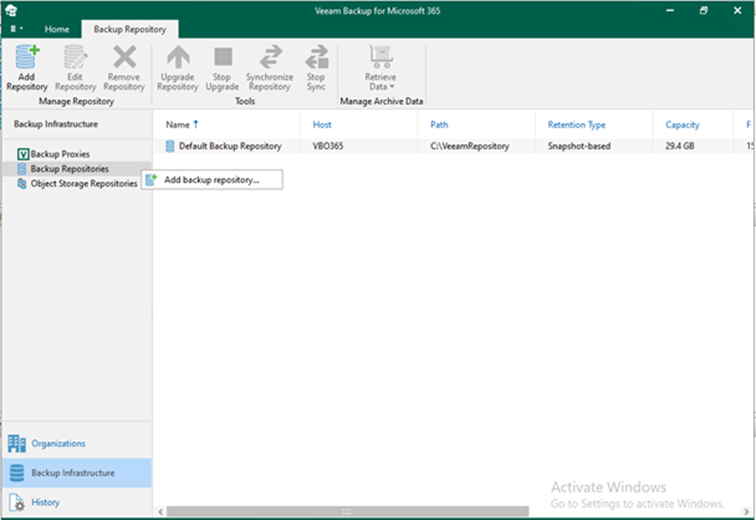Click the Organizations buildings icon
This screenshot has height=520, width=756.
point(17,444)
